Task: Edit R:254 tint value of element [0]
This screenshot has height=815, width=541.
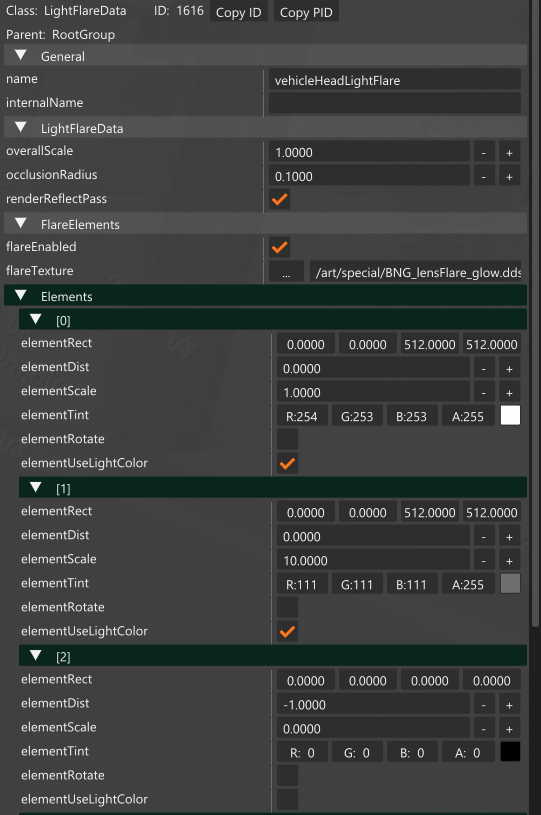Action: (301, 416)
